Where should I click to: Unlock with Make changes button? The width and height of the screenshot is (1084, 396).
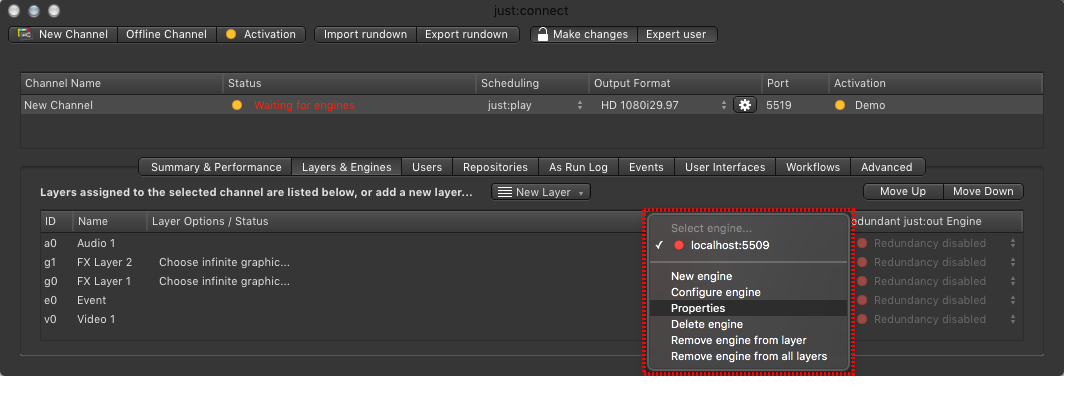pyautogui.click(x=583, y=34)
